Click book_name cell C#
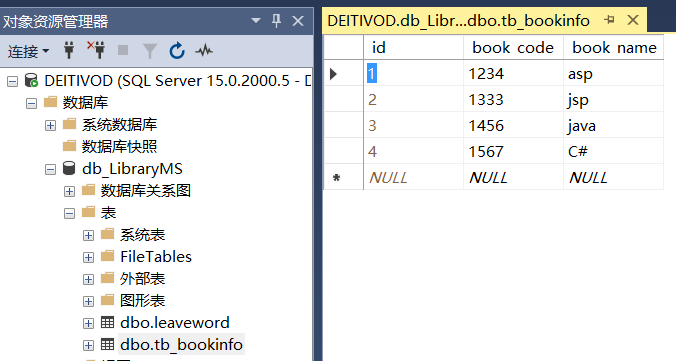676x361 pixels. click(x=613, y=151)
